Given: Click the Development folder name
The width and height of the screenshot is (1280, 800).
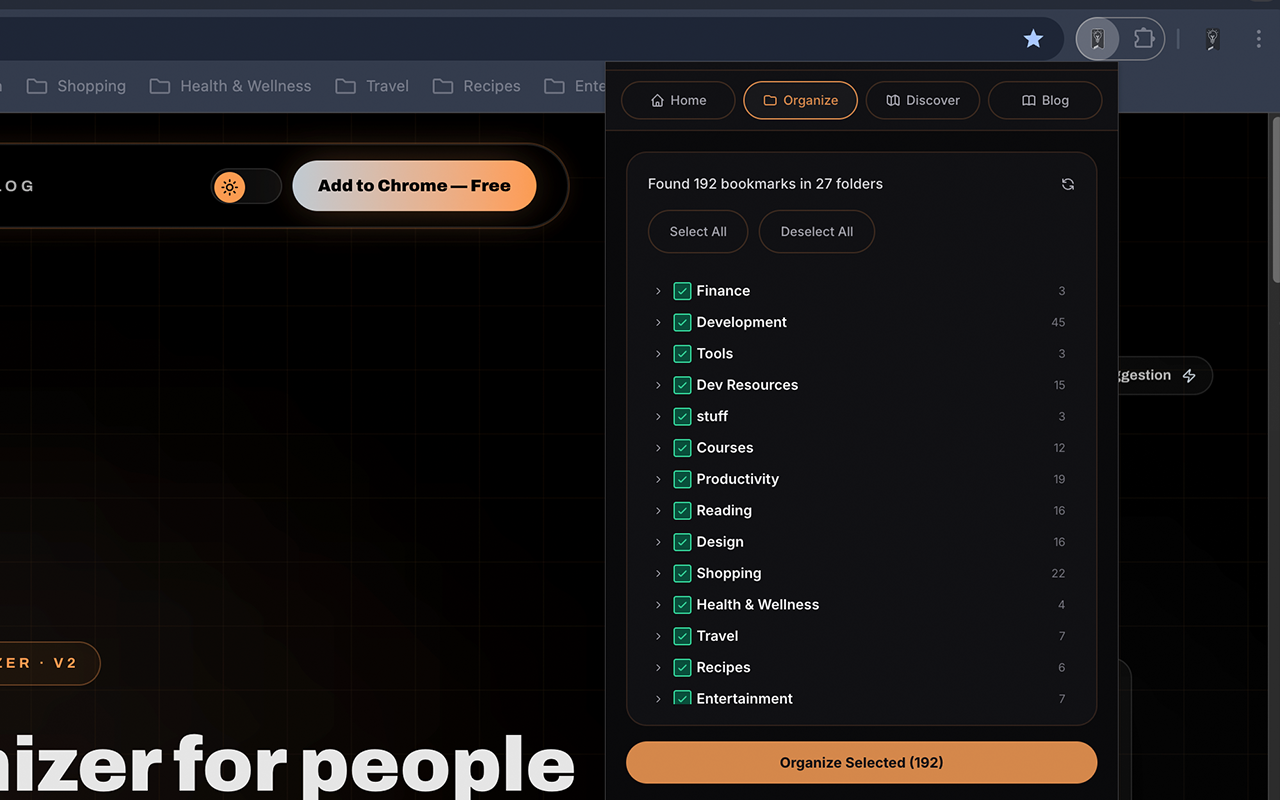Looking at the screenshot, I should click(741, 322).
